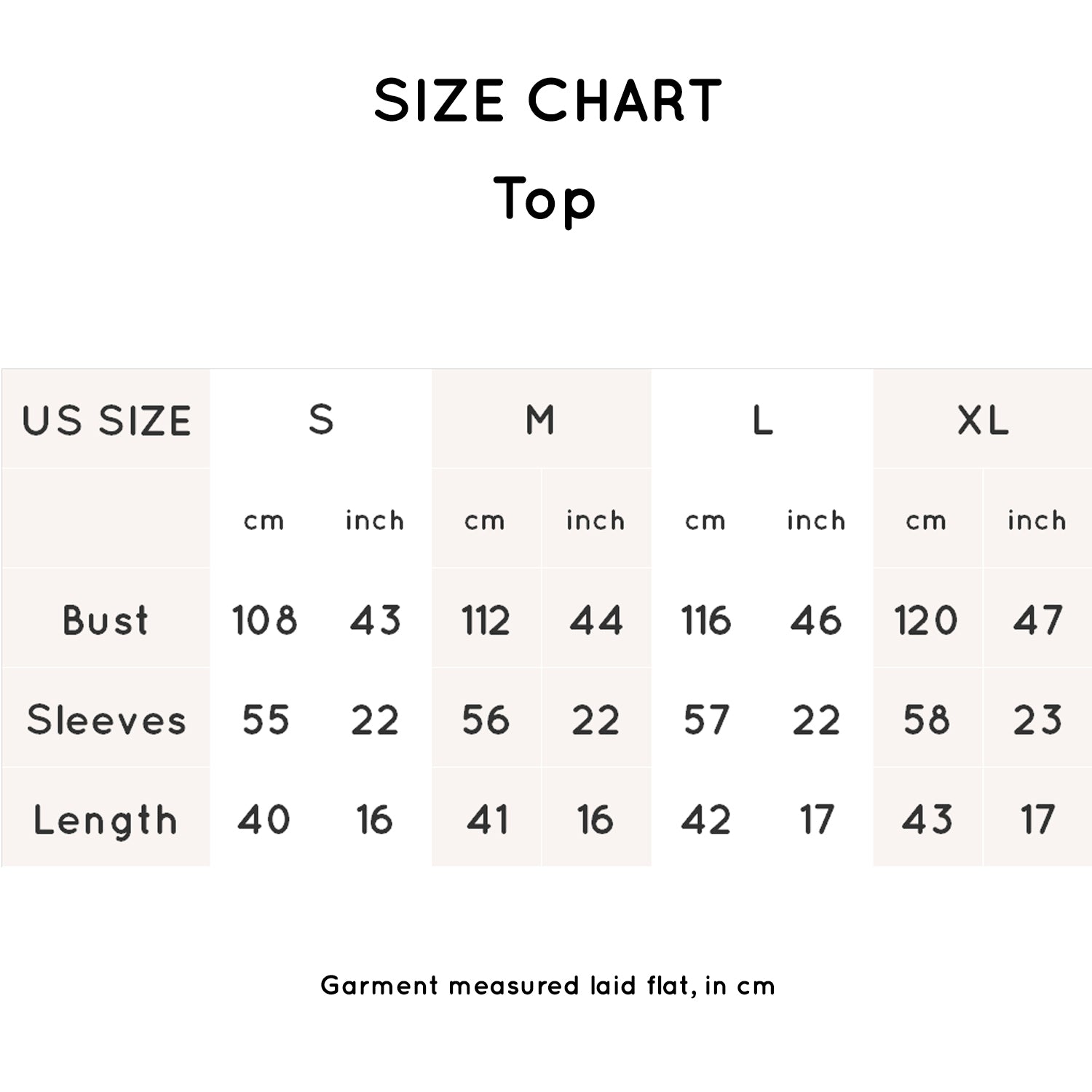The image size is (1092, 1092).
Task: Click the 40 length value for S
Action: pyautogui.click(x=264, y=820)
